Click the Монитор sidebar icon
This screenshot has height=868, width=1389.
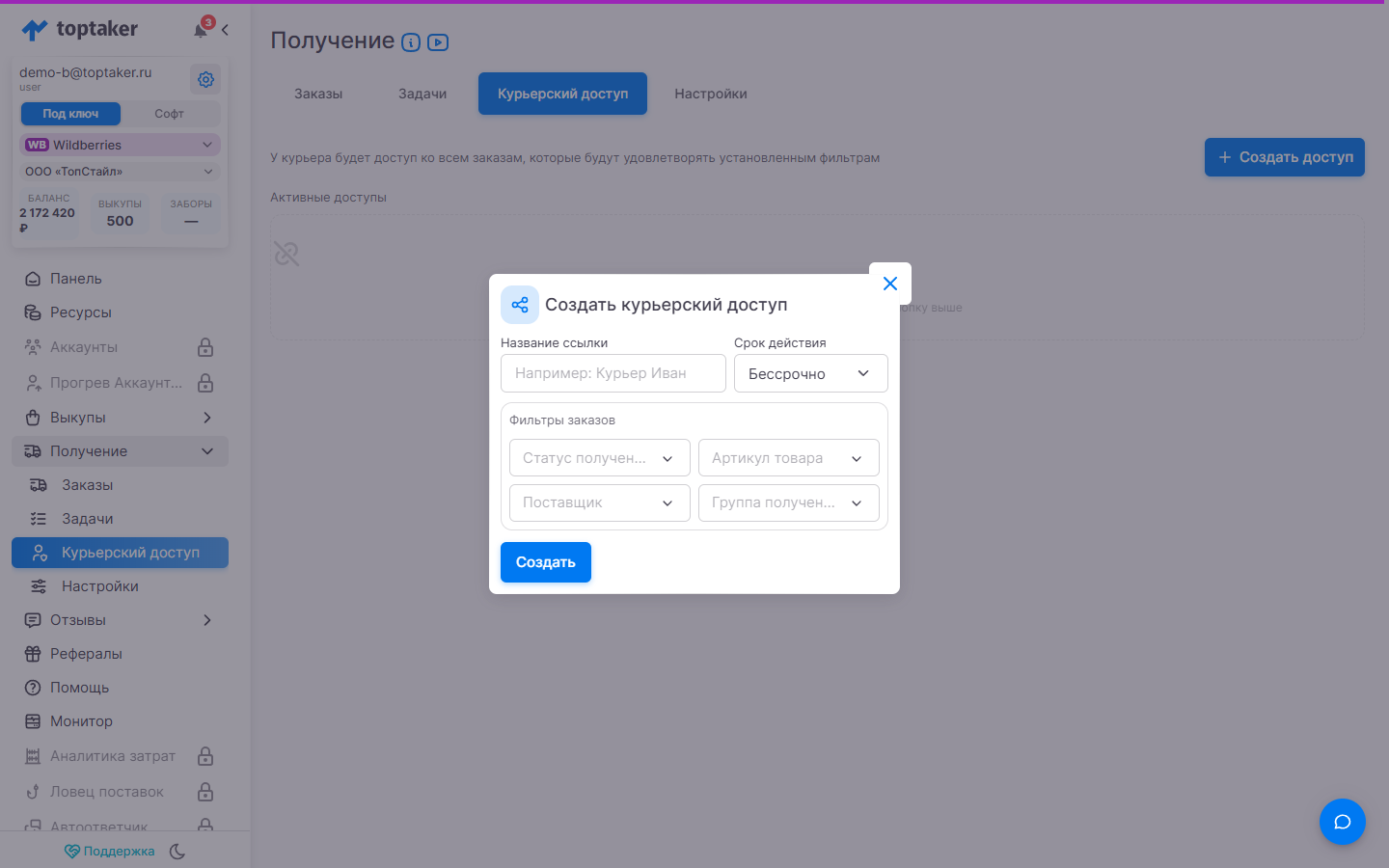33,721
